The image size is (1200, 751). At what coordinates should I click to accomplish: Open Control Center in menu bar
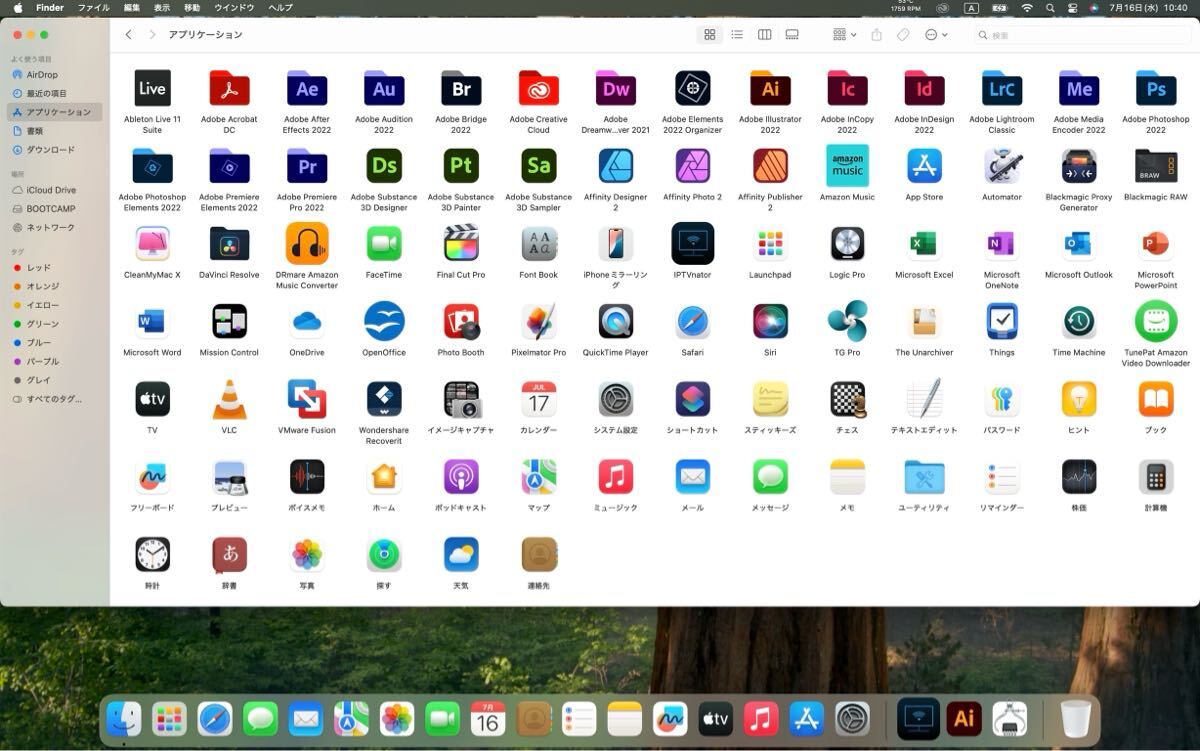[1072, 7]
